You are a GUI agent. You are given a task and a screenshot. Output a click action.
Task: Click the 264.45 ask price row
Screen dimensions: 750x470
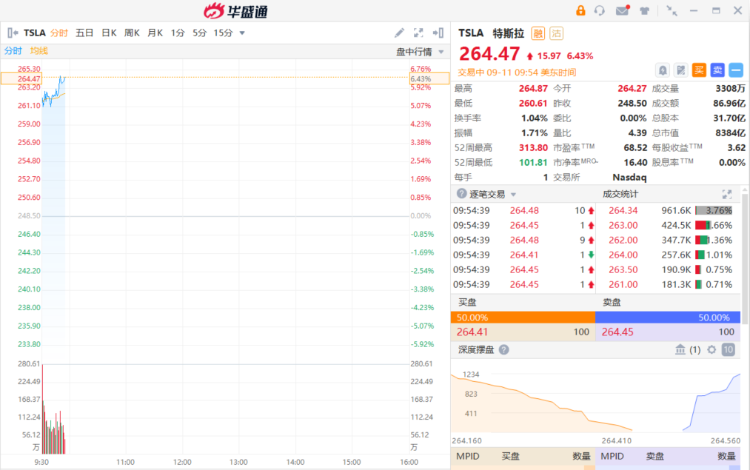click(670, 332)
